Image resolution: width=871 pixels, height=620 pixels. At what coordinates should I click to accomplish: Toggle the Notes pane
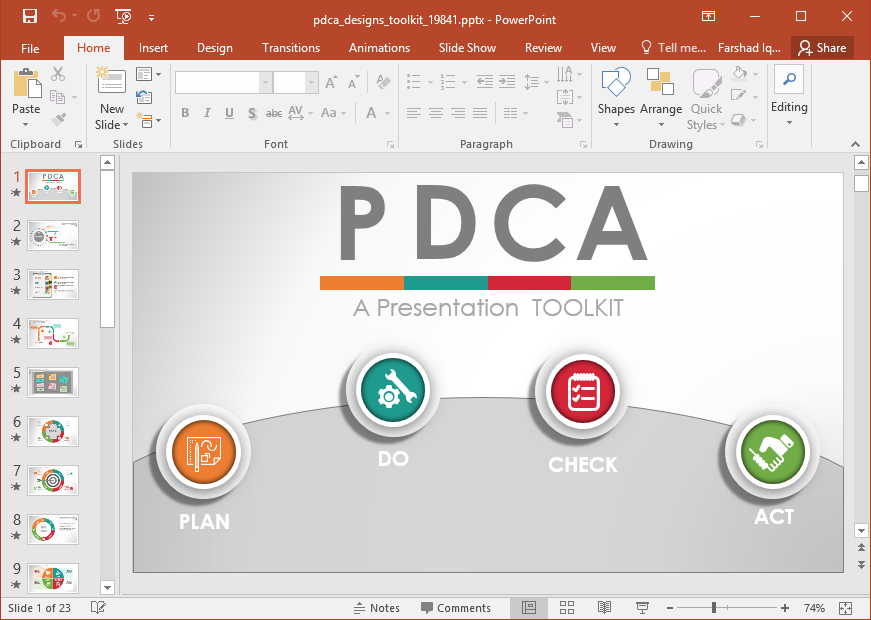pos(376,608)
